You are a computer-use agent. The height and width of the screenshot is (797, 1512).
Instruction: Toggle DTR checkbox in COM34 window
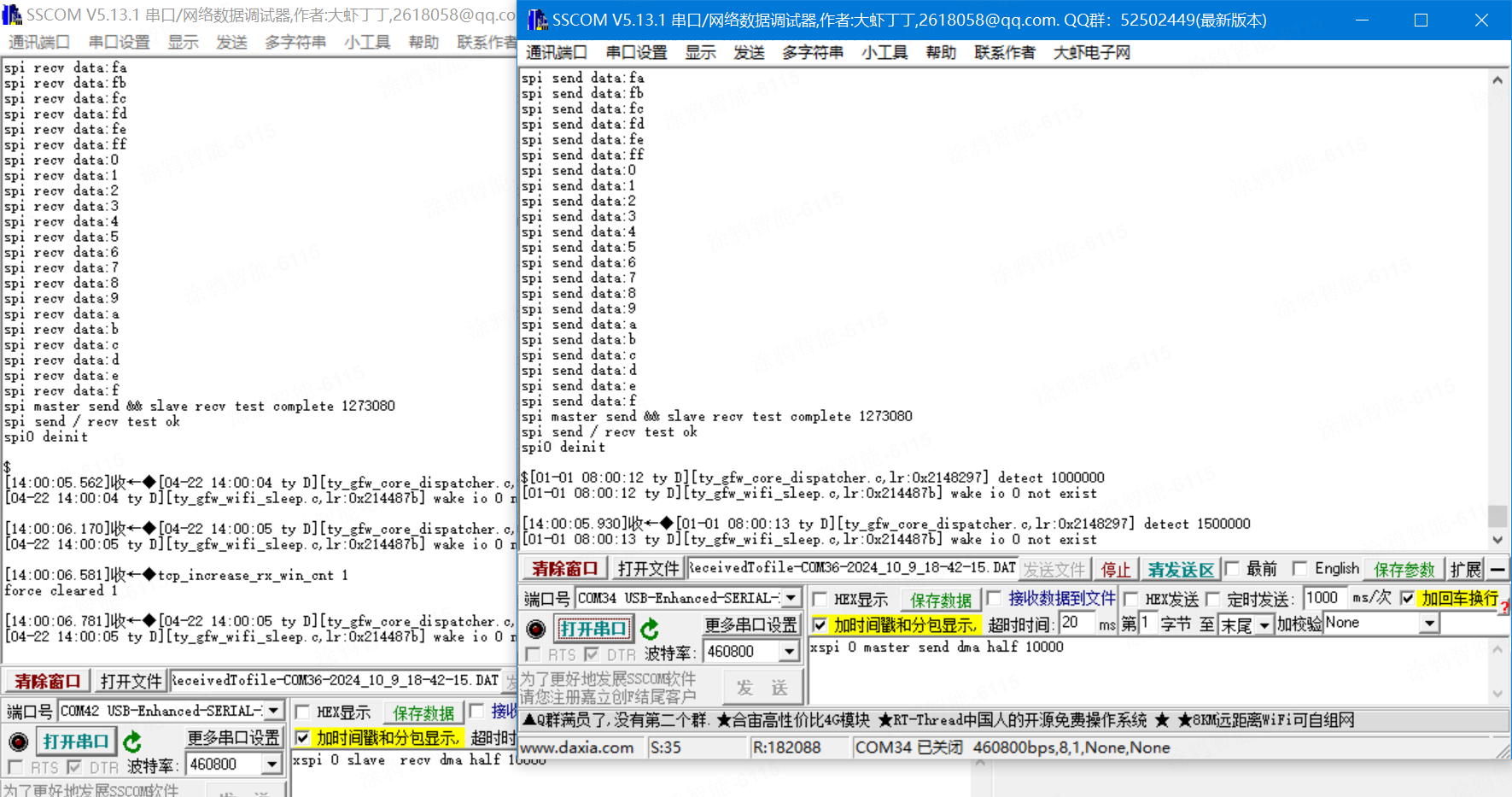click(x=592, y=654)
